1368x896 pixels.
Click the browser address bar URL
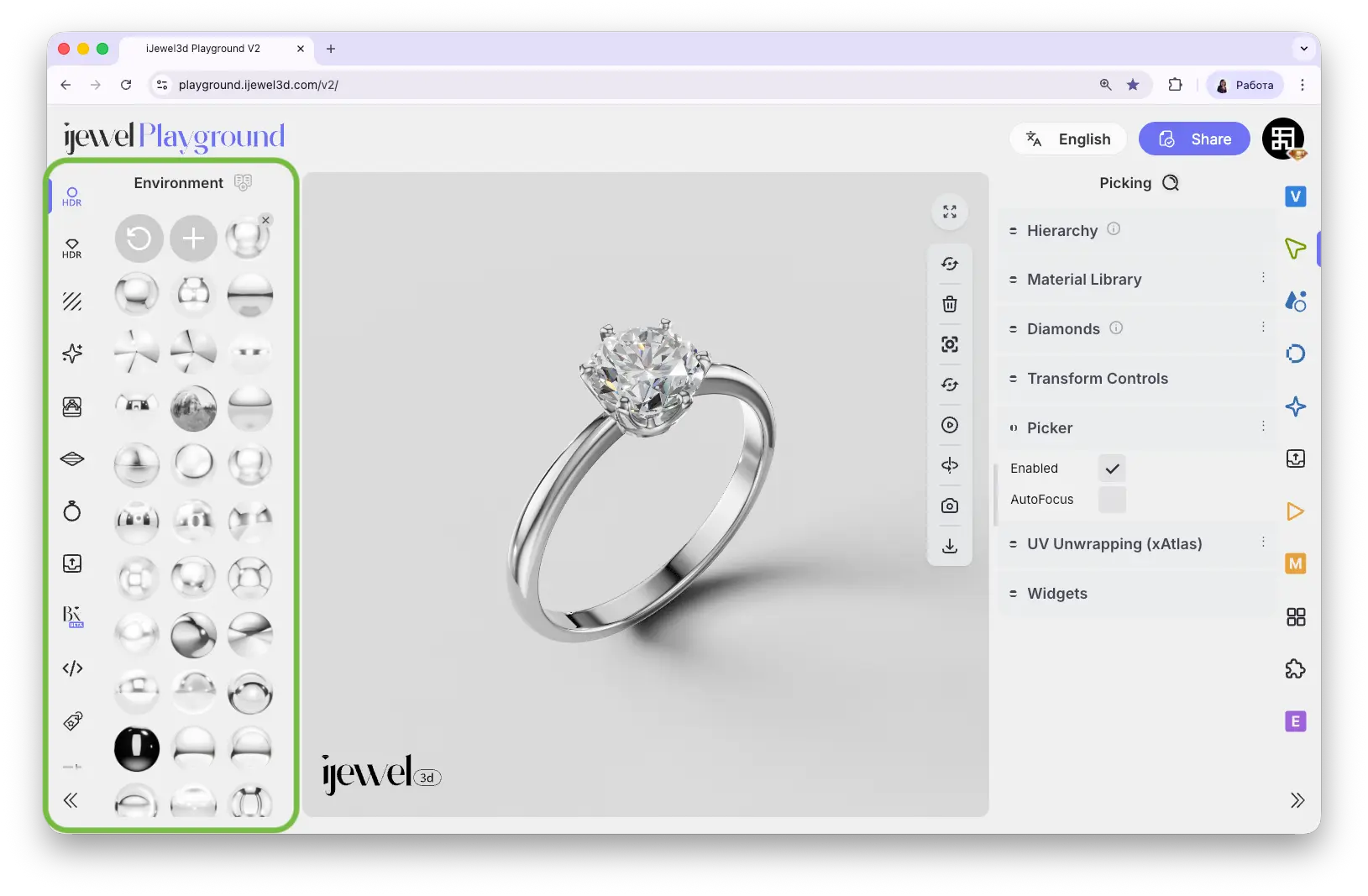(x=259, y=85)
